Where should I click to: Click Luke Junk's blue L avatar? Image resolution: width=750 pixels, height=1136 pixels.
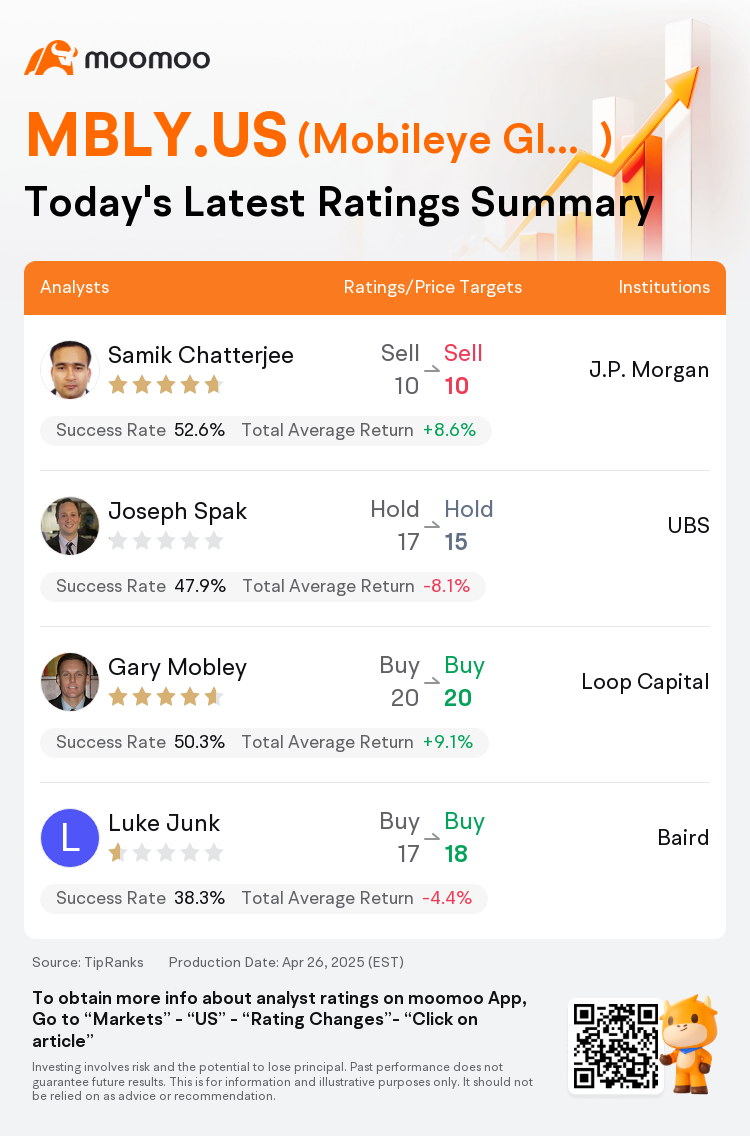70,838
